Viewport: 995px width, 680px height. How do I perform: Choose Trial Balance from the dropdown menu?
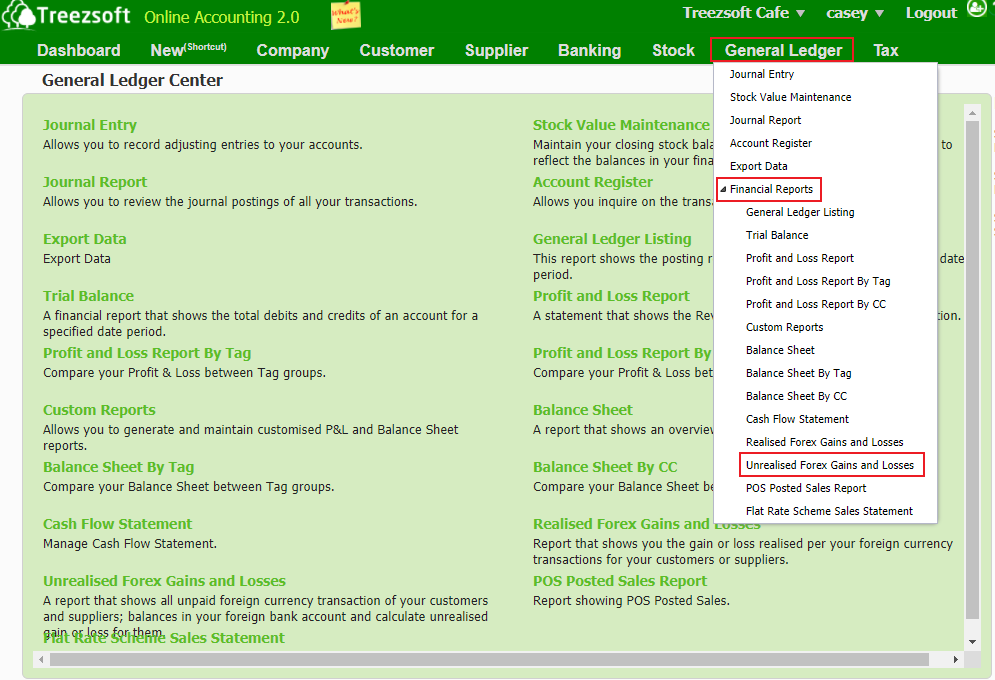click(x=777, y=235)
